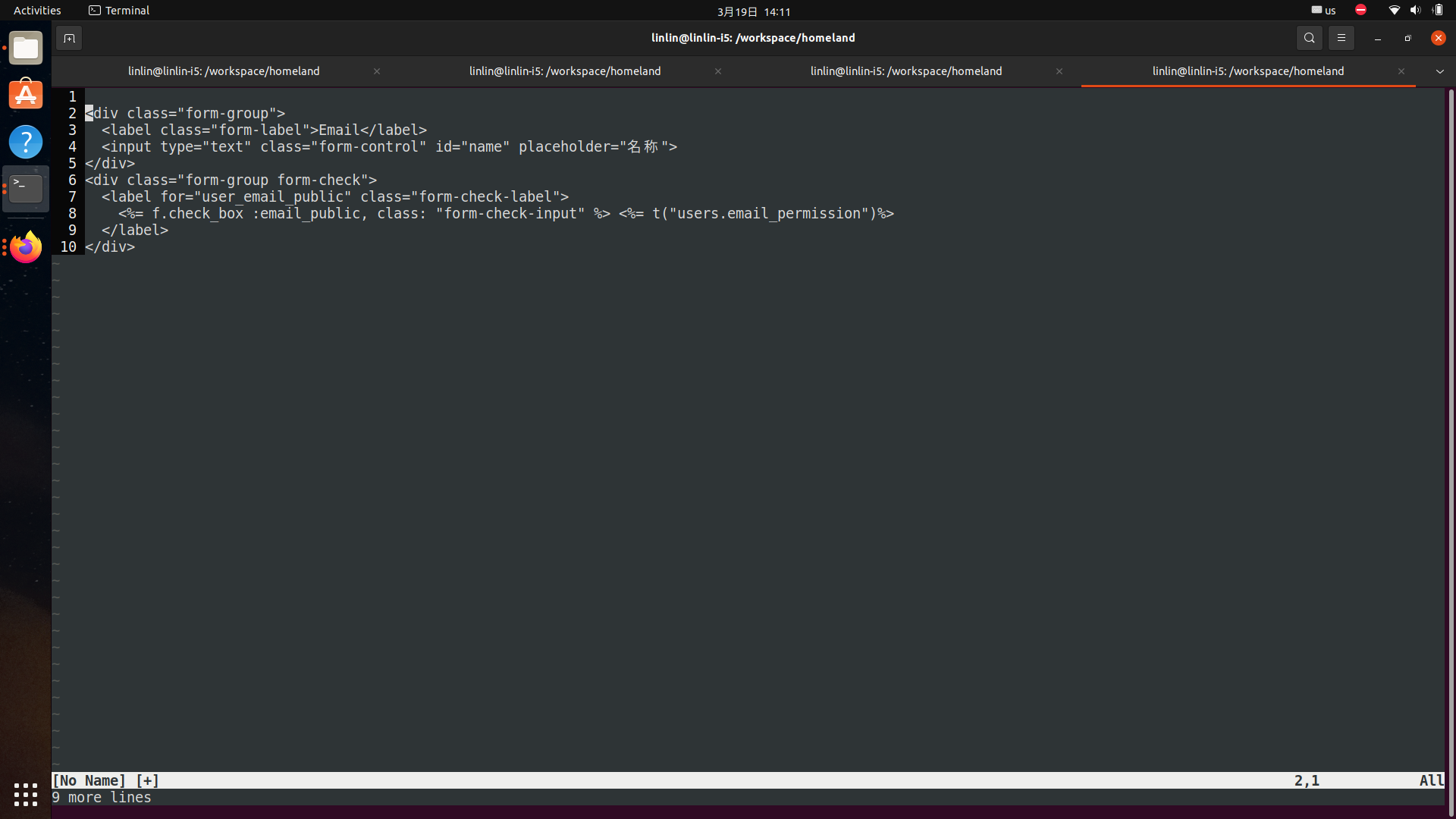Open the Help icon in the dock
Viewport: 1456px width, 819px height.
[26, 142]
